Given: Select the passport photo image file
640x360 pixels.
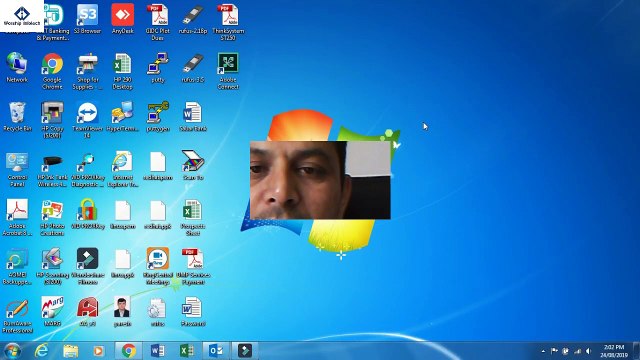Looking at the screenshot, I should point(122,312).
